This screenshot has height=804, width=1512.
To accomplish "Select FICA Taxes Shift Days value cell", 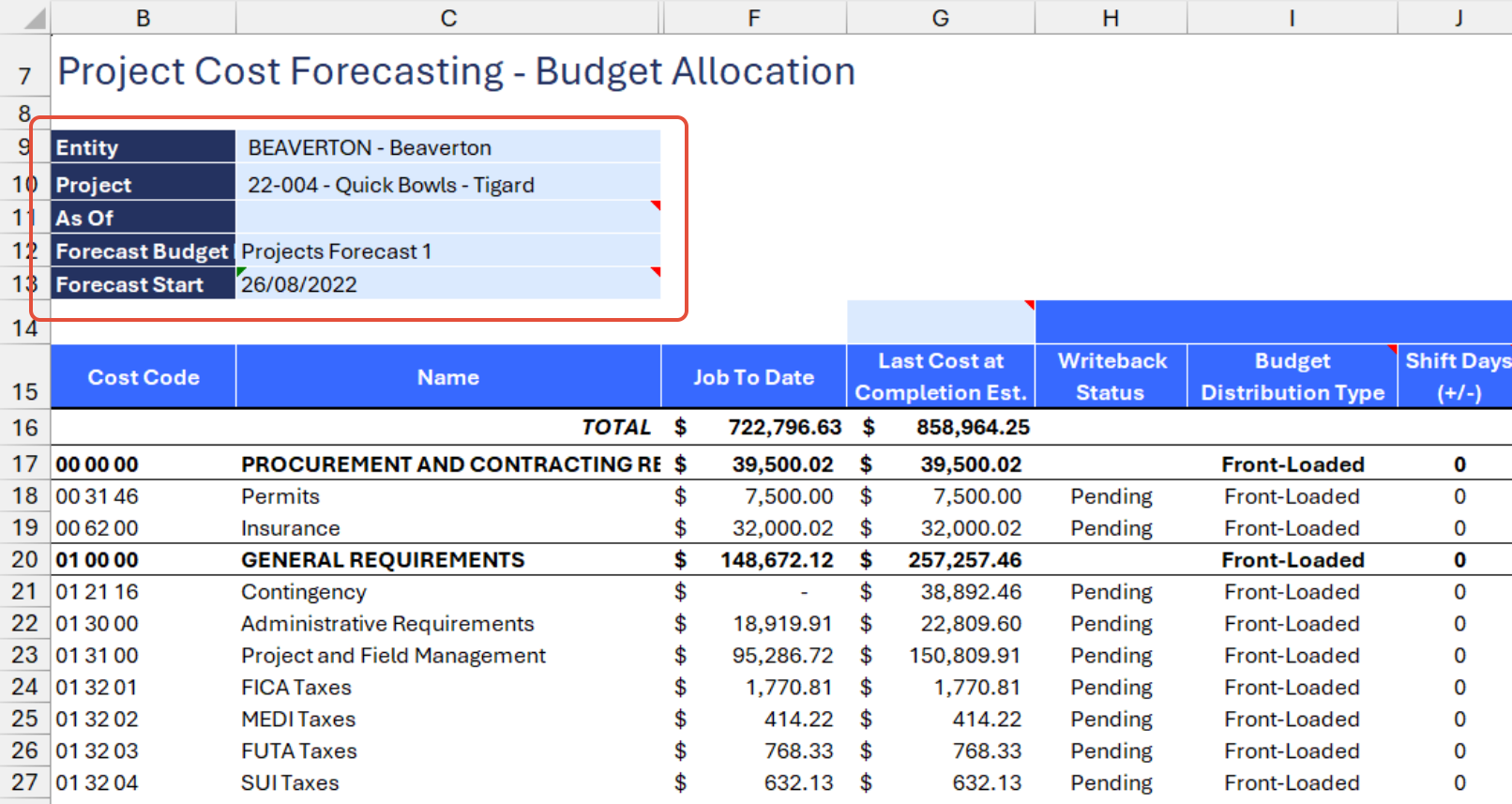I will click(x=1459, y=688).
